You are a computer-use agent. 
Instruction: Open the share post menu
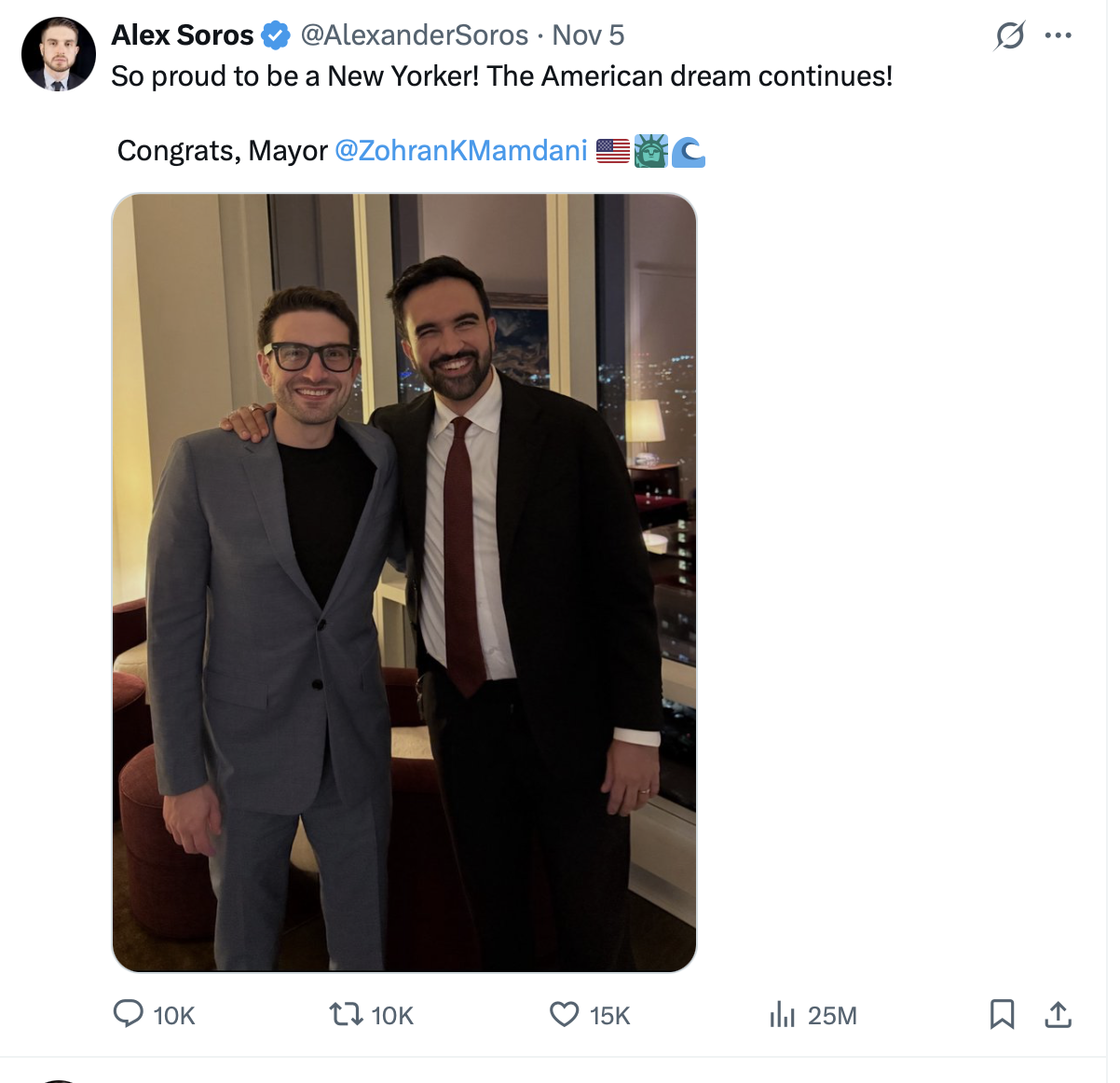(1058, 1014)
